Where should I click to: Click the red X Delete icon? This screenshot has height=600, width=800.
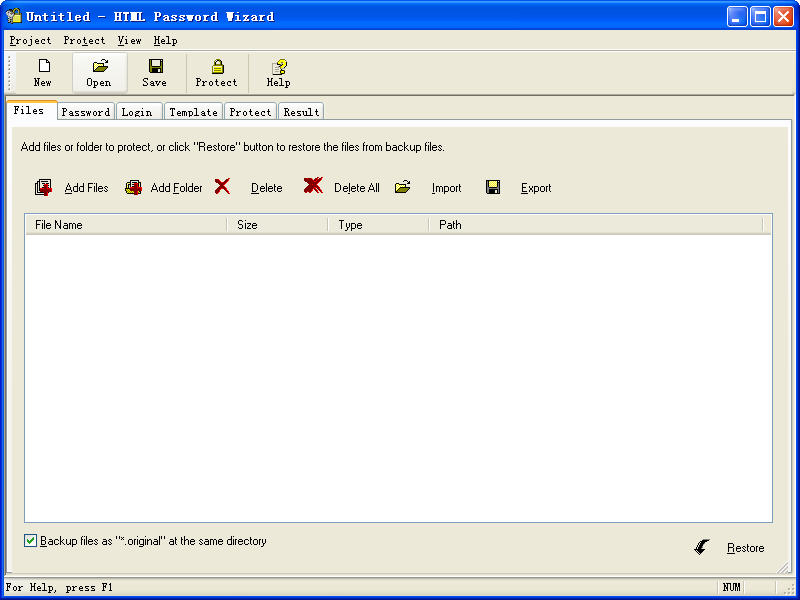pos(222,187)
